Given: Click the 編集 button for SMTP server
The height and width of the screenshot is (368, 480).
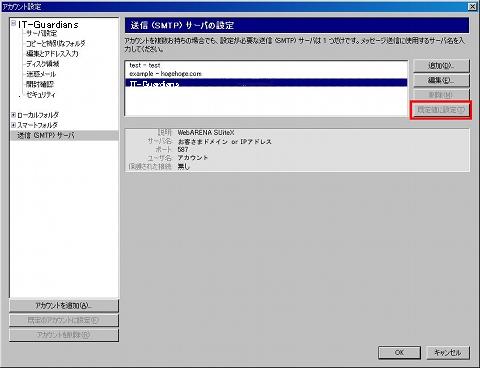Looking at the screenshot, I should (x=441, y=80).
